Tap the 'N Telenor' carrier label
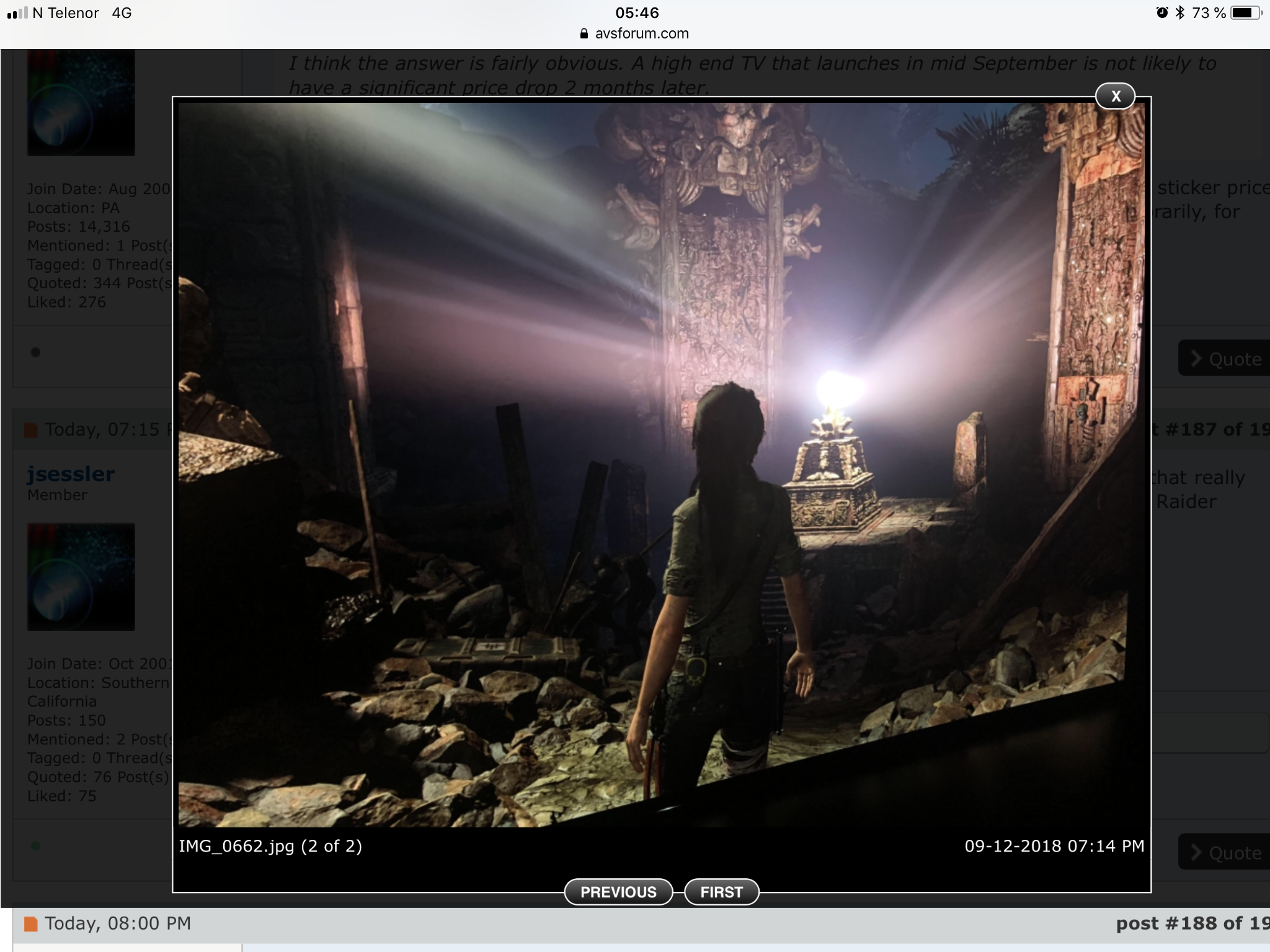1270x952 pixels. (66, 13)
